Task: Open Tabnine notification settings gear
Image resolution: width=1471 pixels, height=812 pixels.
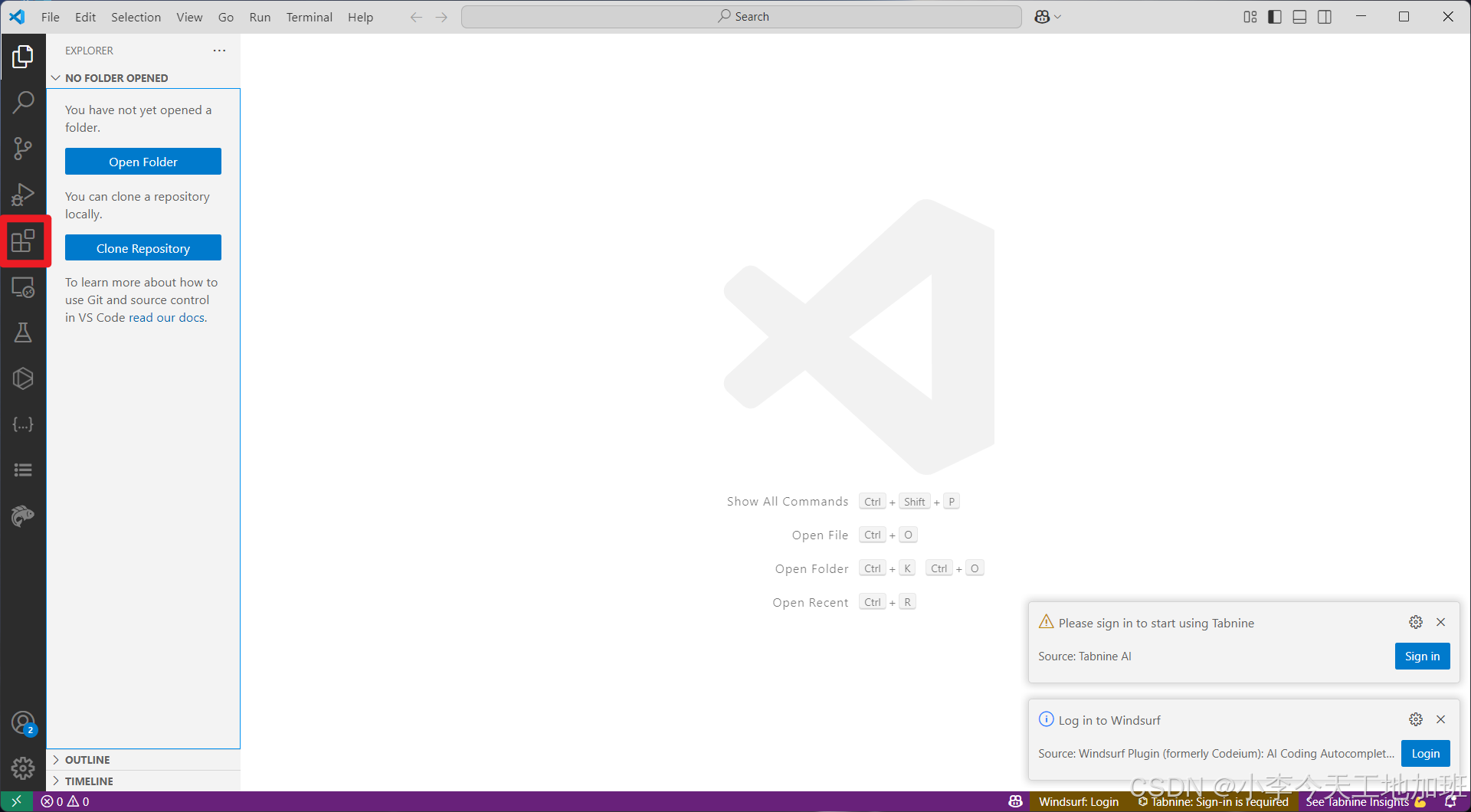Action: coord(1416,622)
